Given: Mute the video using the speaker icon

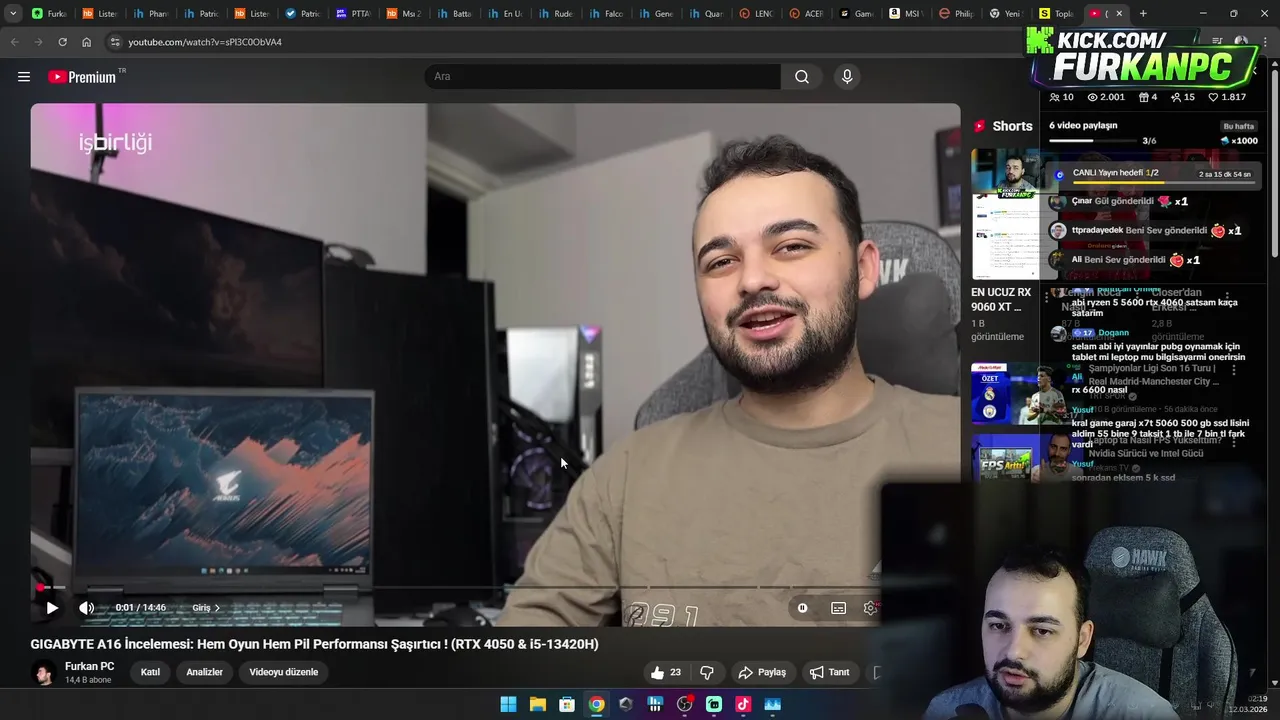Looking at the screenshot, I should (87, 607).
